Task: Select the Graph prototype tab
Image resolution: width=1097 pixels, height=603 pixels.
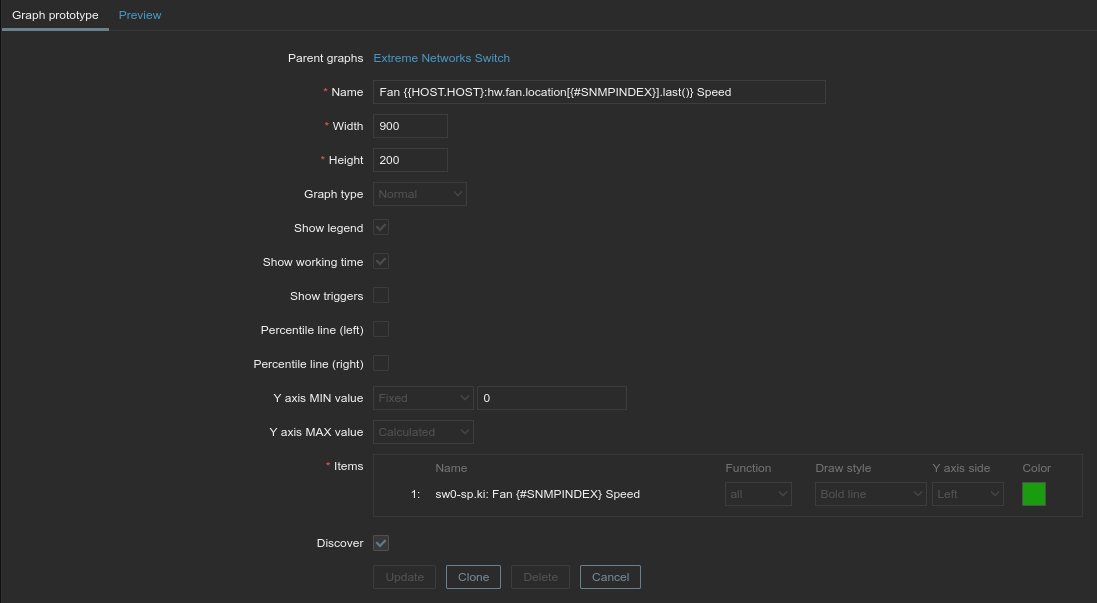Action: click(x=55, y=15)
